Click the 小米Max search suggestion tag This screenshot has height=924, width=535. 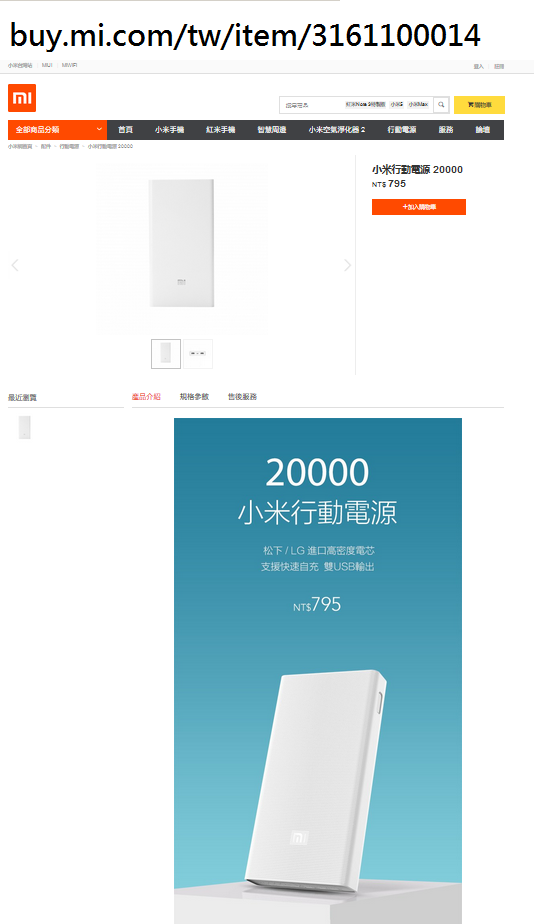pyautogui.click(x=419, y=104)
